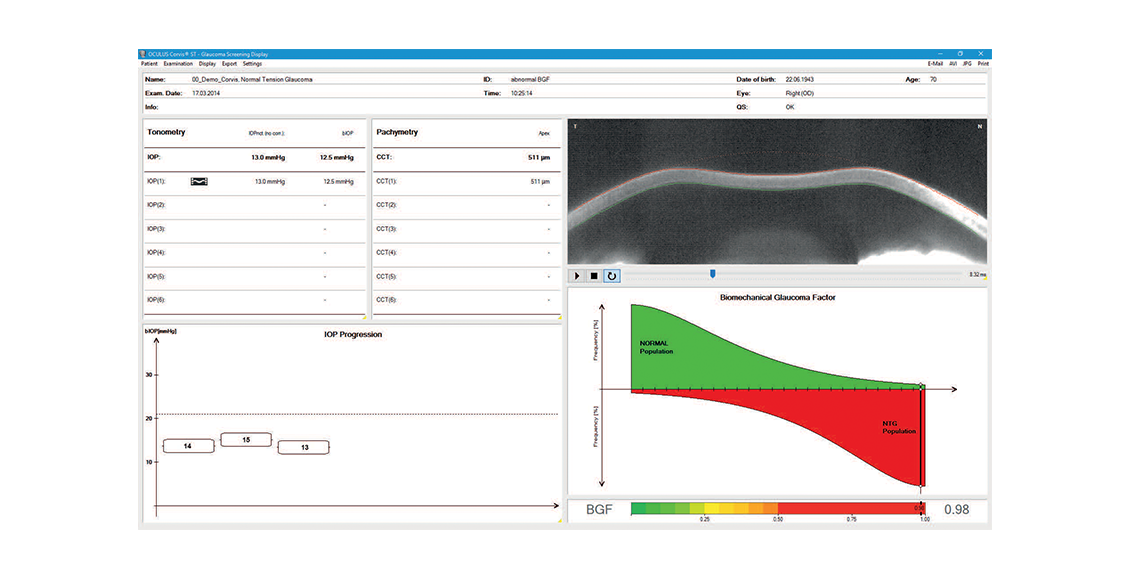Expand the Export menu
The height and width of the screenshot is (580, 1130).
(x=229, y=64)
